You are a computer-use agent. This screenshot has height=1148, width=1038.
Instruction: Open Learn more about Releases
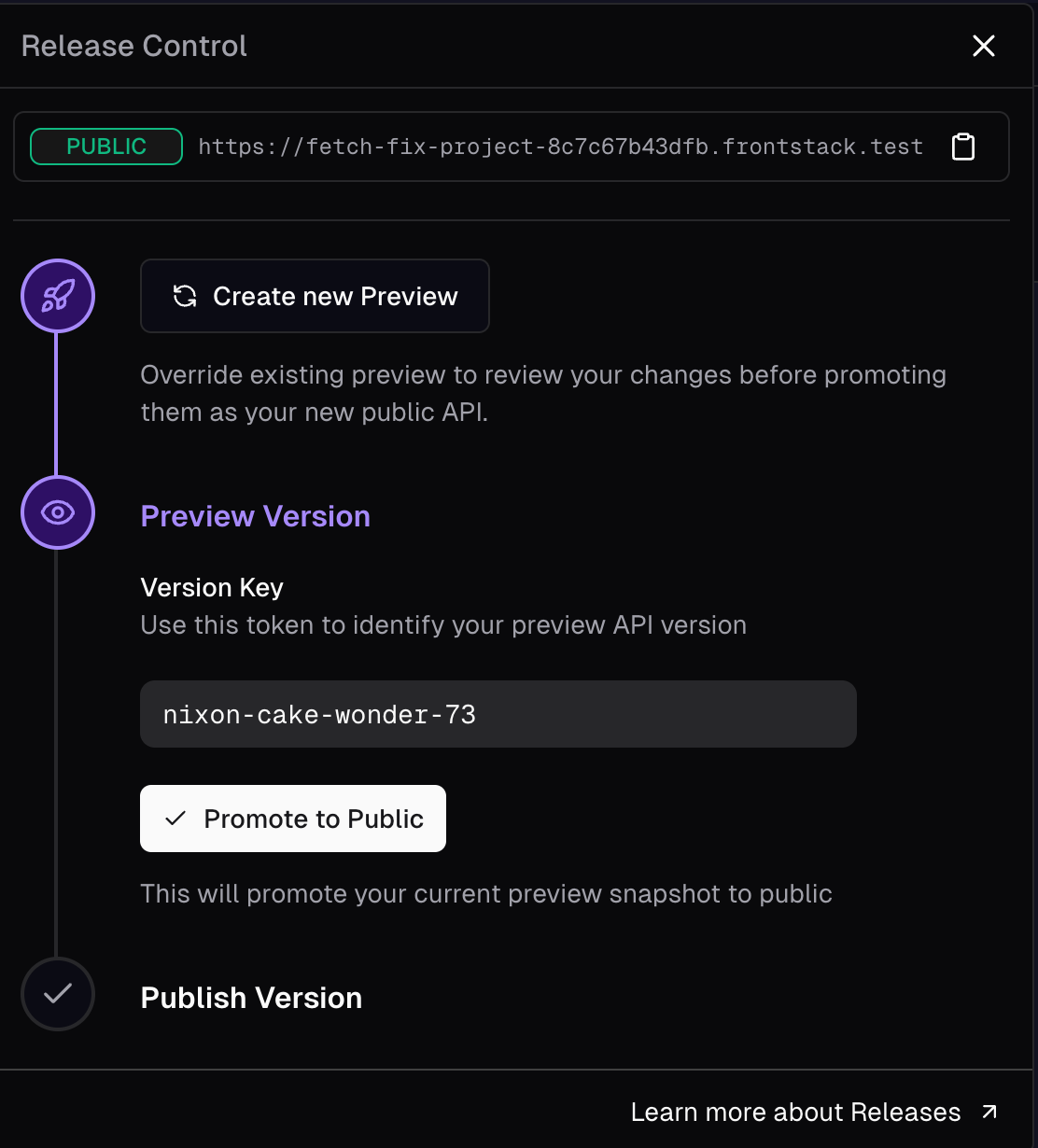tap(795, 1112)
